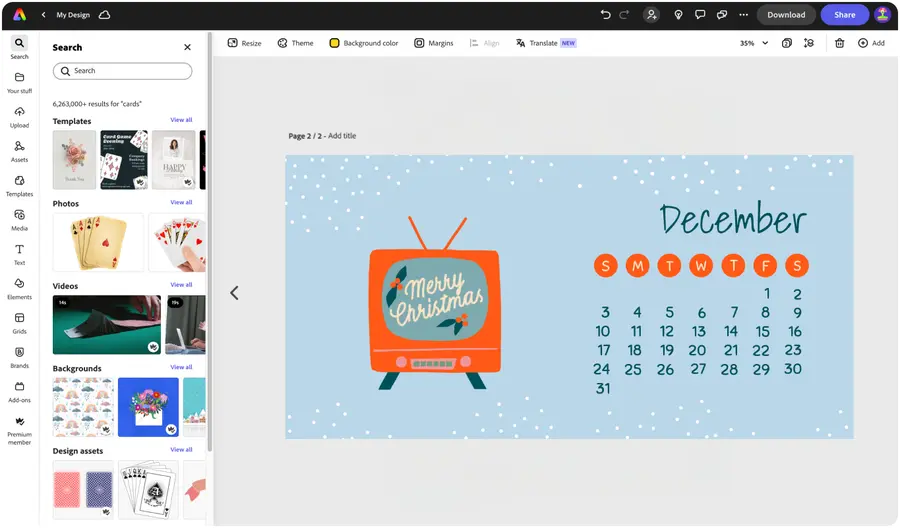This screenshot has height=528, width=900.
Task: View all Design assets results
Action: pos(181,449)
